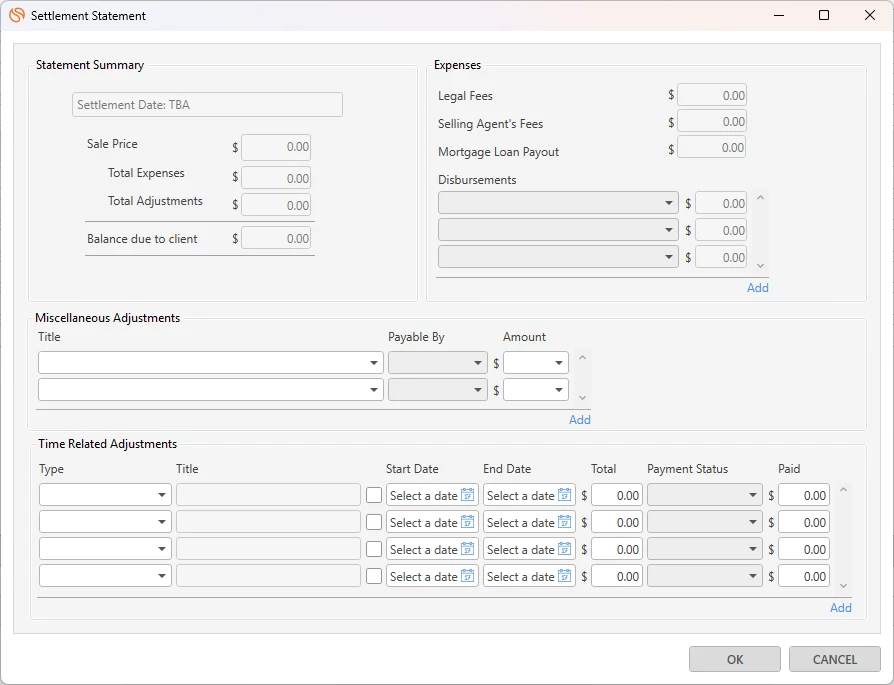Click the CANCEL button

pos(835,659)
